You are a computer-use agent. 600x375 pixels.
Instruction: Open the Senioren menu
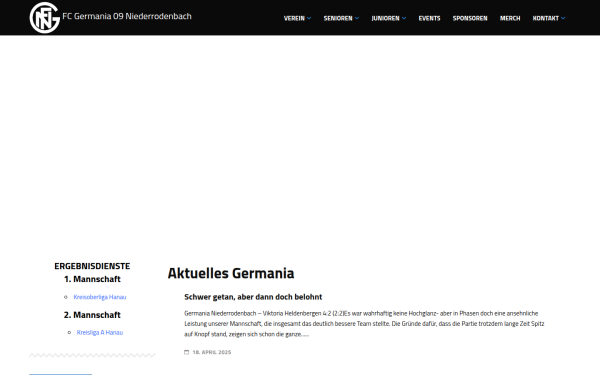pyautogui.click(x=338, y=18)
